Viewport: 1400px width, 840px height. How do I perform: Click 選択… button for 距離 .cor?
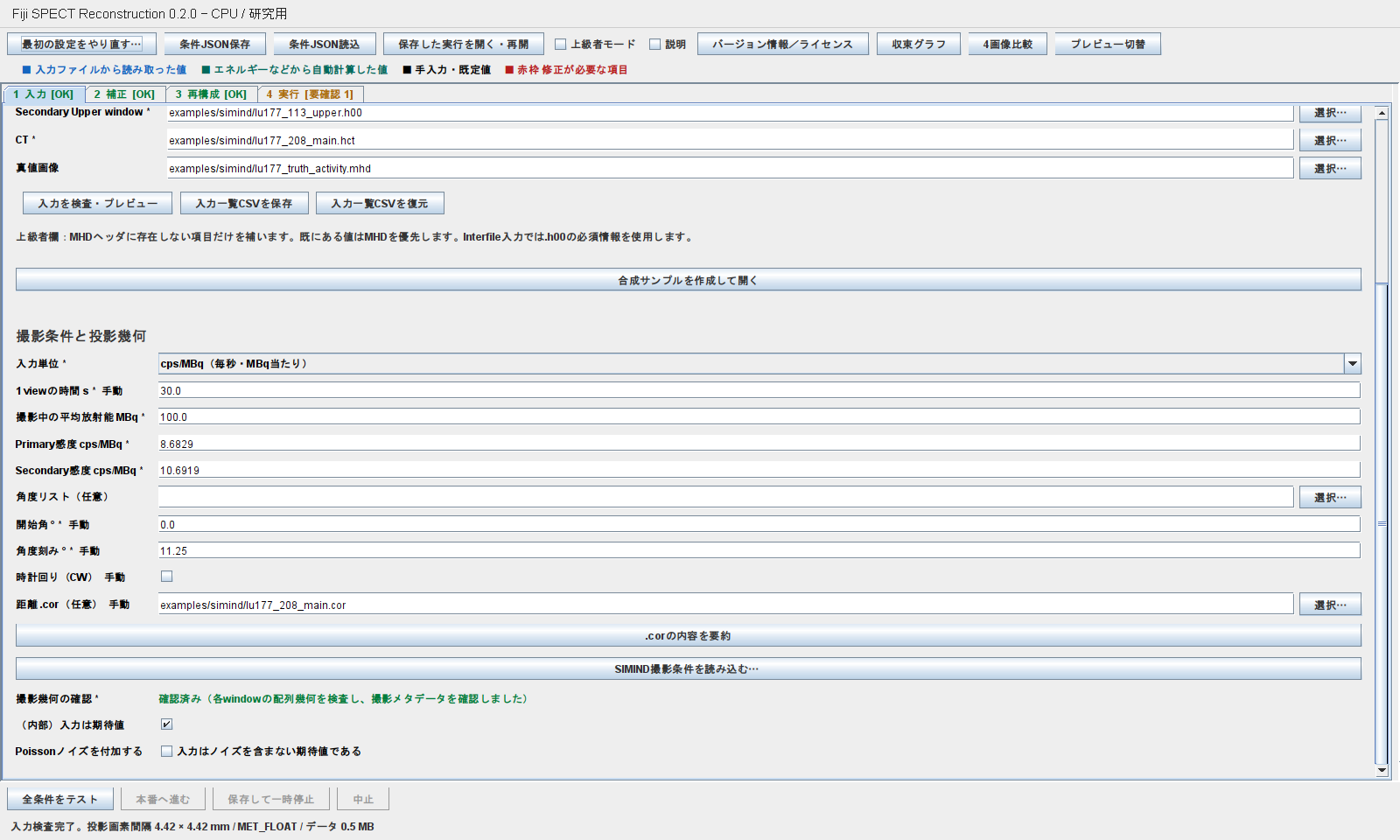pos(1330,605)
